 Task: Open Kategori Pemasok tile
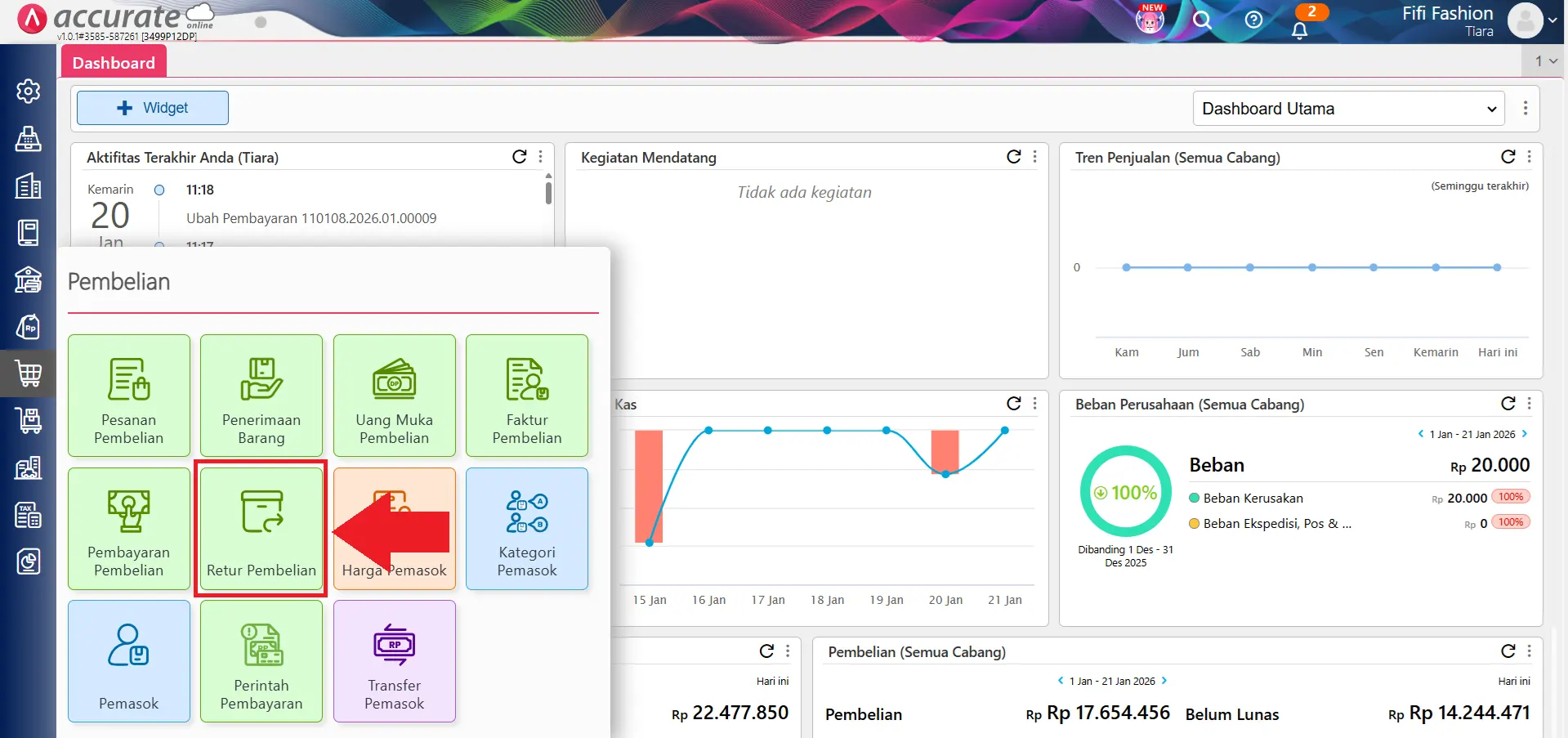pos(527,528)
